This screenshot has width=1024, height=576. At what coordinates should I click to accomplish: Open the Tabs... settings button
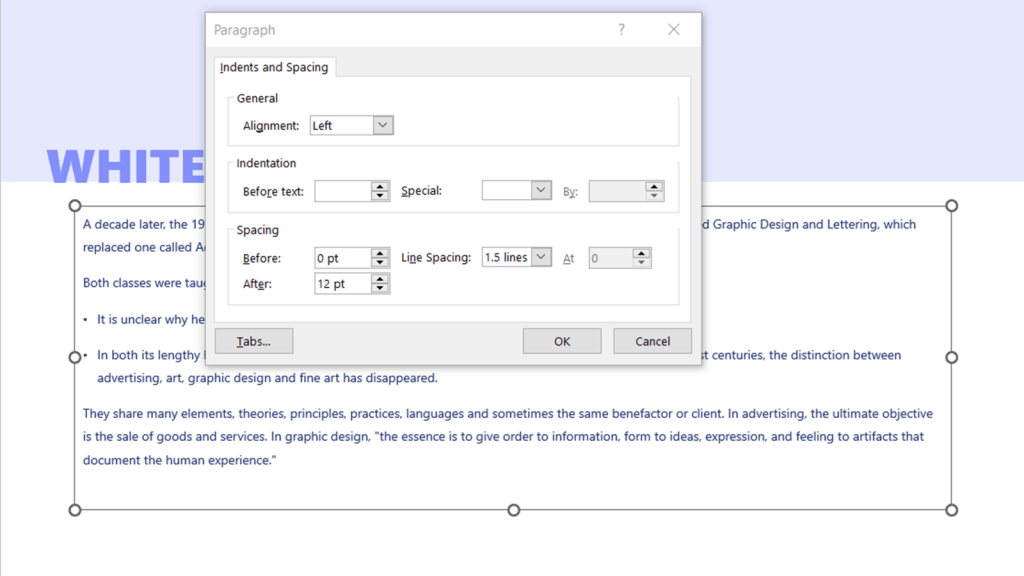point(255,341)
